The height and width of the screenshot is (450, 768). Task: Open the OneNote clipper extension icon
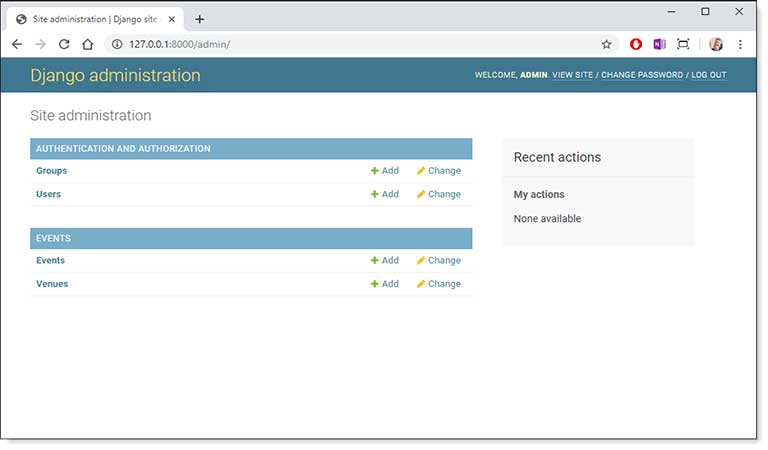(659, 45)
